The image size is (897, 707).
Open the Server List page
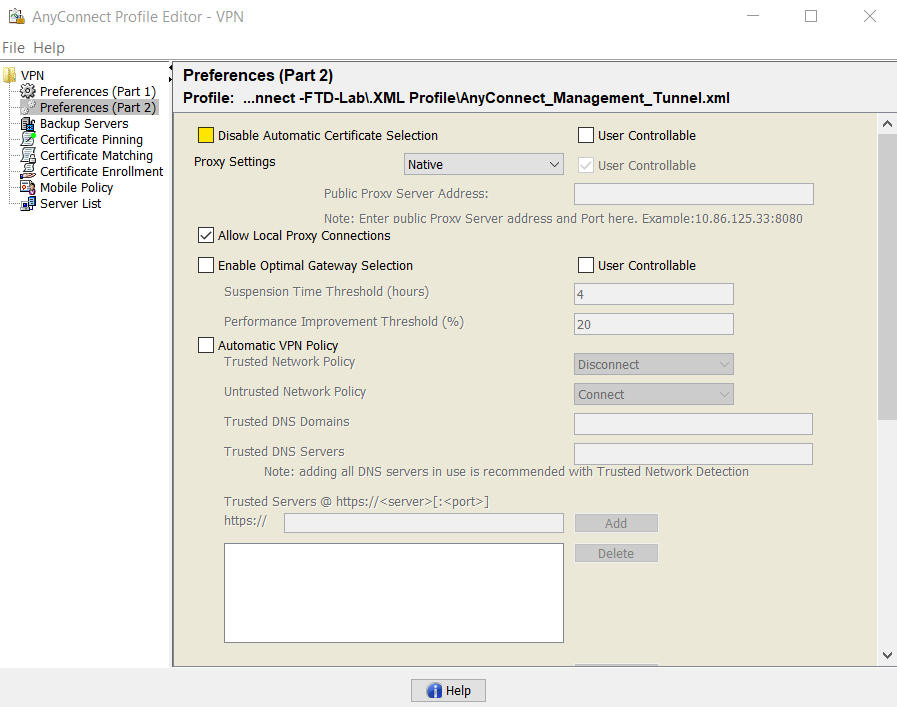pyautogui.click(x=70, y=204)
